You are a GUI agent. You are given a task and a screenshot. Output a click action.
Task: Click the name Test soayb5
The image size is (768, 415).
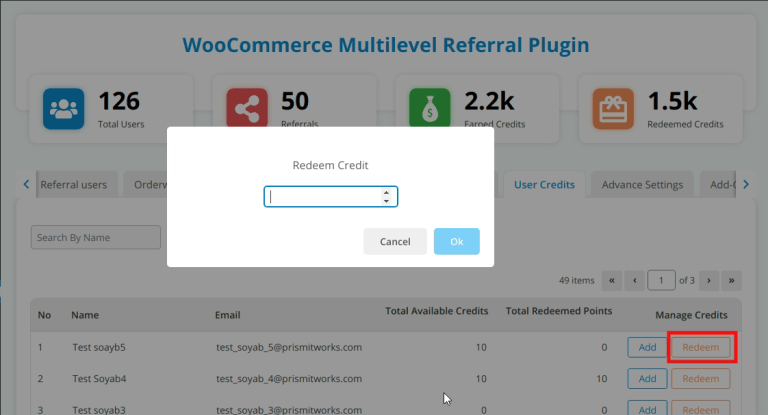[99, 347]
